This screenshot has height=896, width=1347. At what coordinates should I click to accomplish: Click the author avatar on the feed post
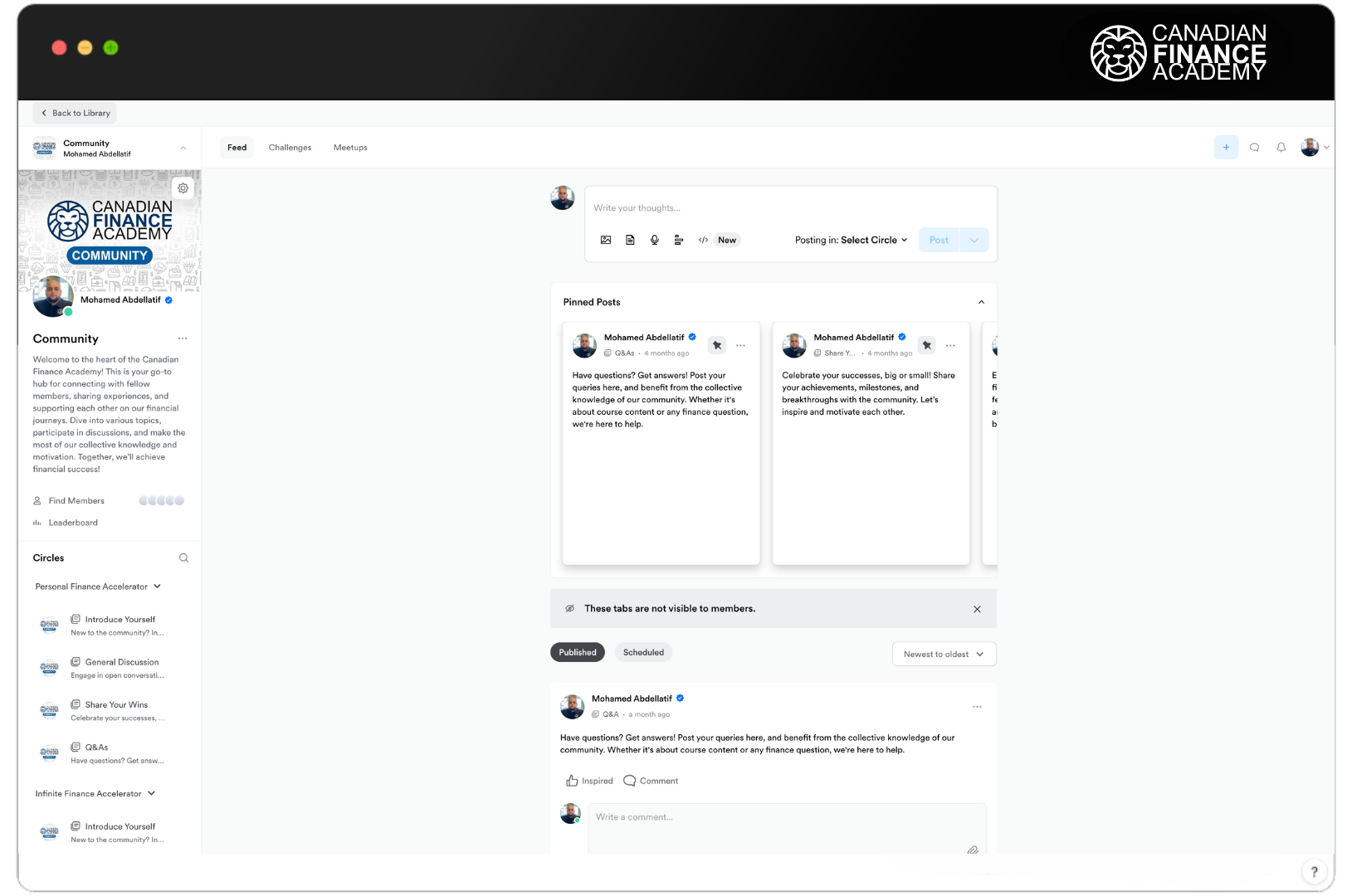(572, 707)
